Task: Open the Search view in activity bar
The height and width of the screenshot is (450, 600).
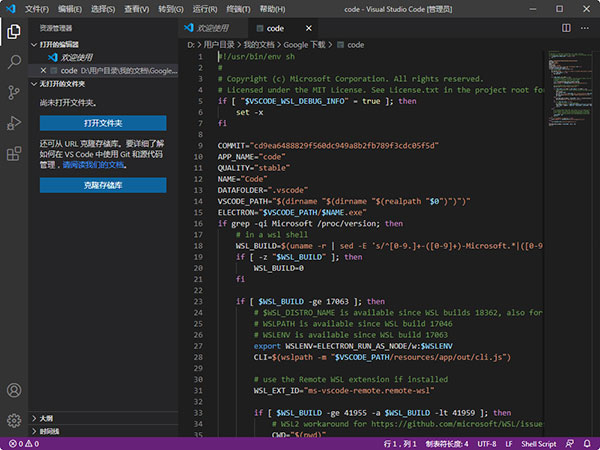Action: click(x=14, y=62)
